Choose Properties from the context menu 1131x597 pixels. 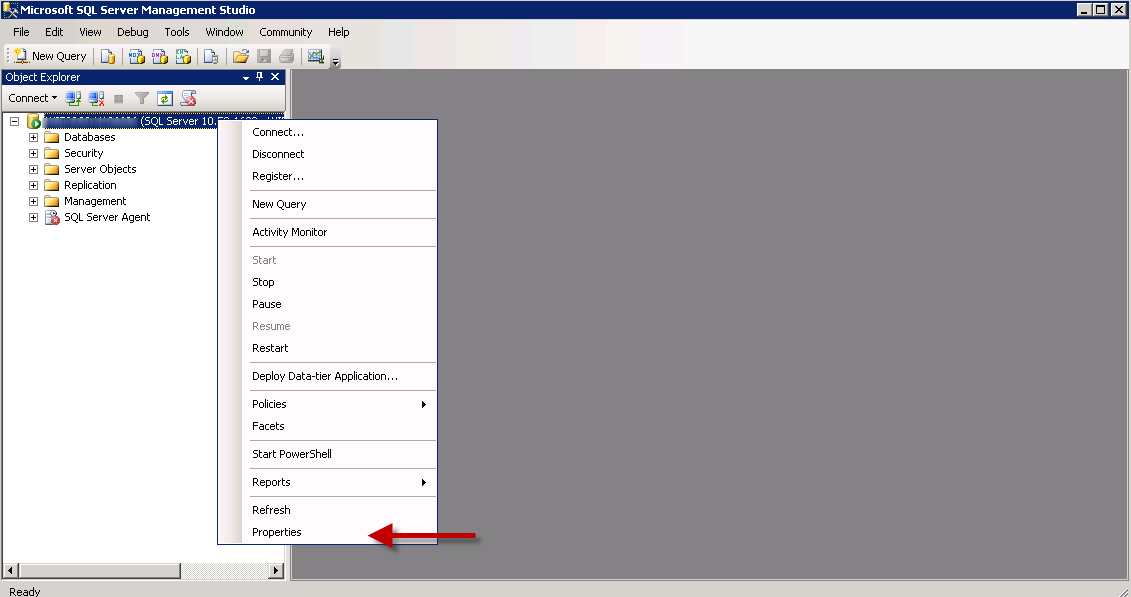click(x=277, y=532)
